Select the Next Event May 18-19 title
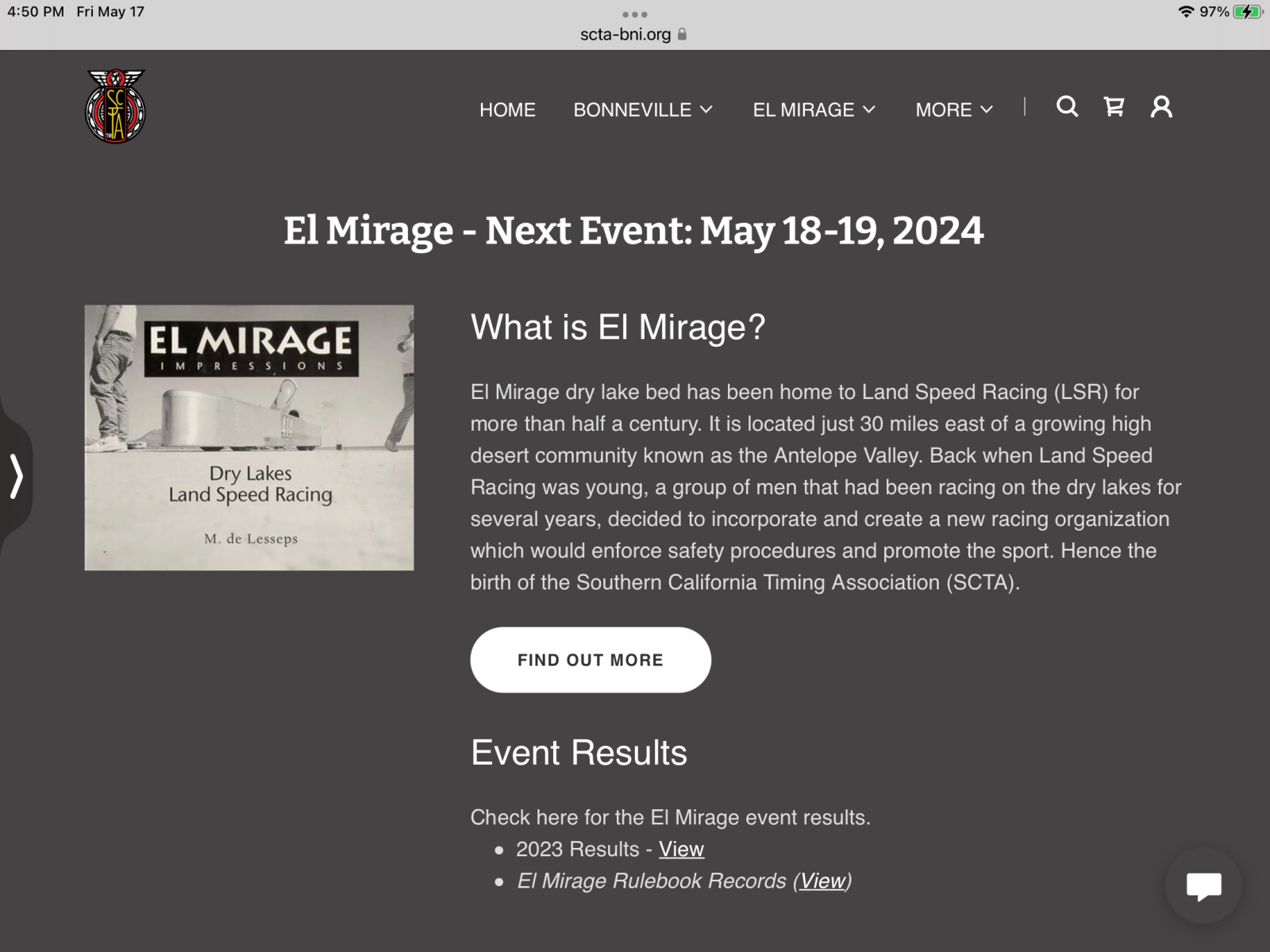 click(633, 231)
